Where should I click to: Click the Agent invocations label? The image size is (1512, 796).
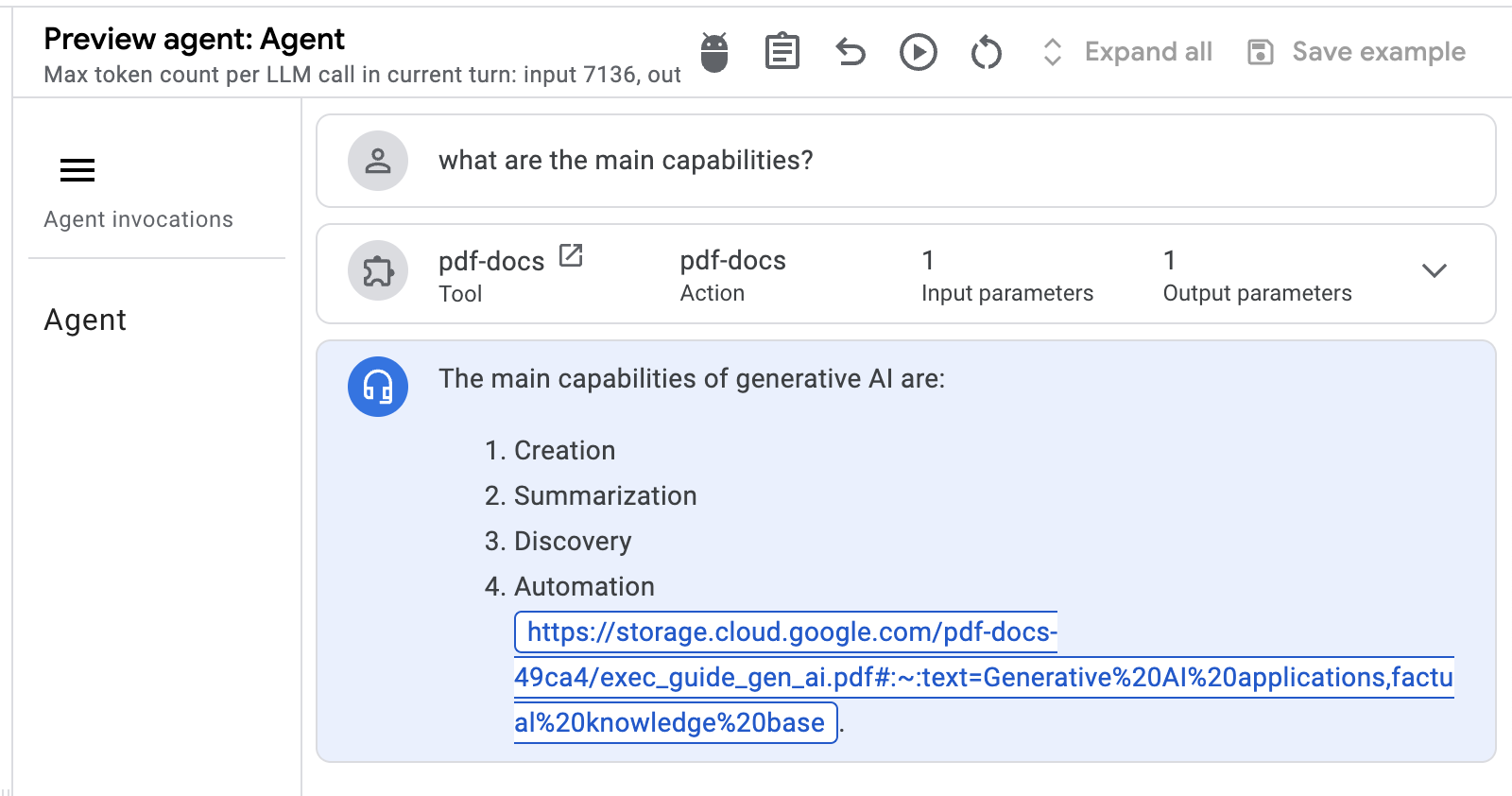(138, 219)
